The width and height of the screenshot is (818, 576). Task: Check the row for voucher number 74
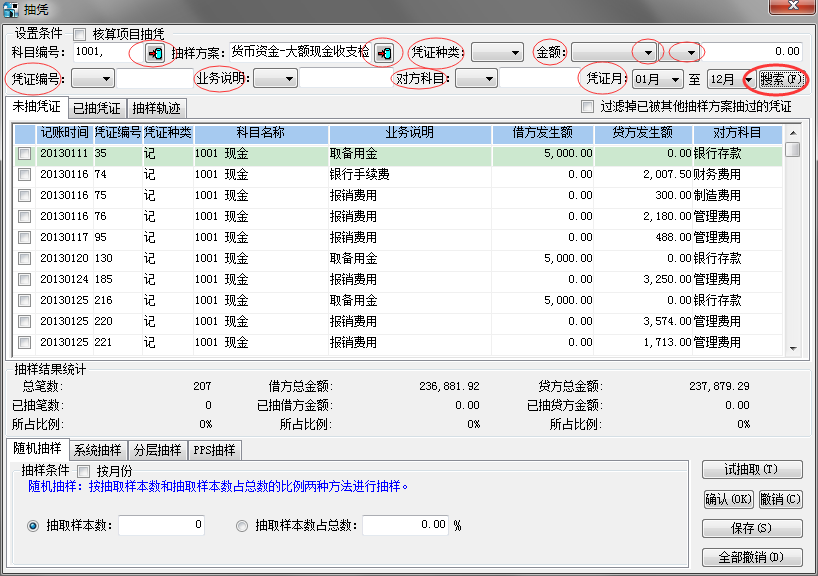[25, 174]
